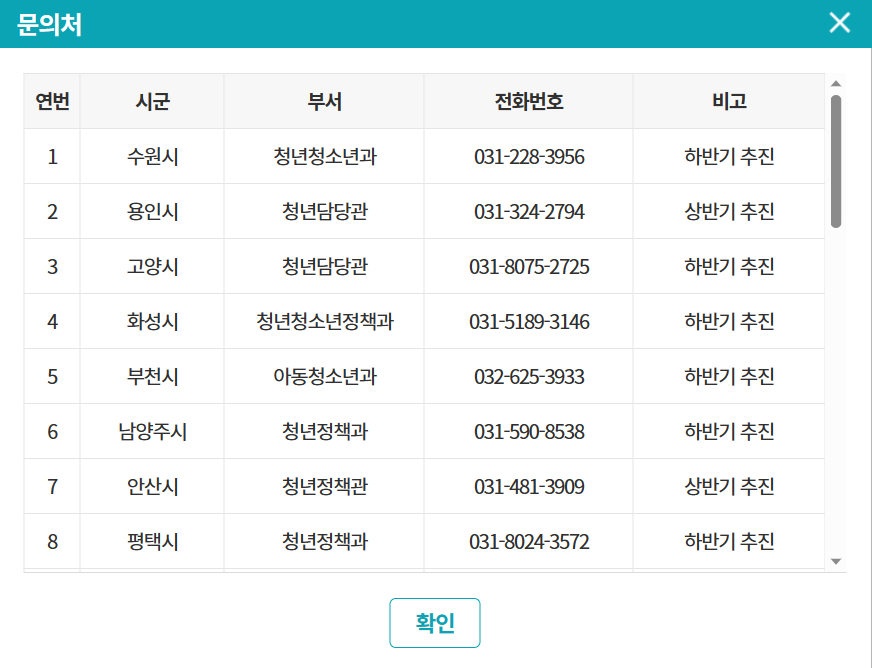
Task: Click the 화성시 row entry
Action: click(151, 321)
